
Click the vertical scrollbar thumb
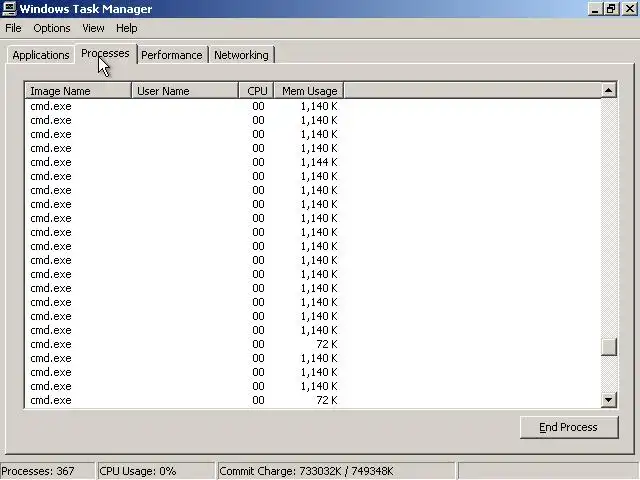click(x=609, y=347)
